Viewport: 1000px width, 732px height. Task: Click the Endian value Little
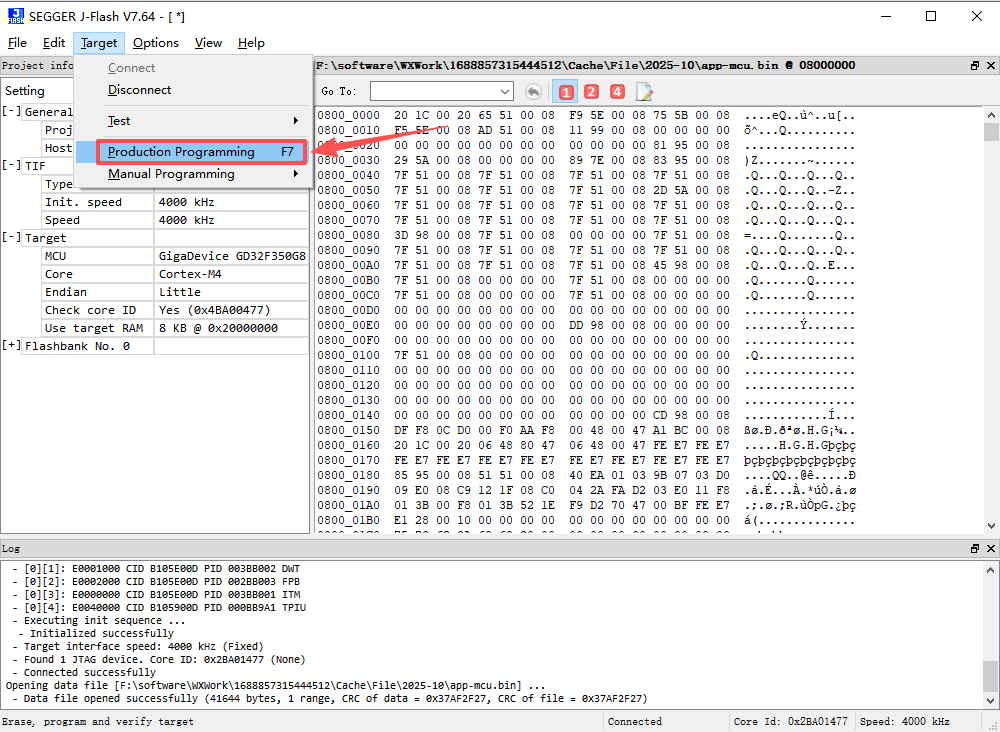click(x=232, y=292)
